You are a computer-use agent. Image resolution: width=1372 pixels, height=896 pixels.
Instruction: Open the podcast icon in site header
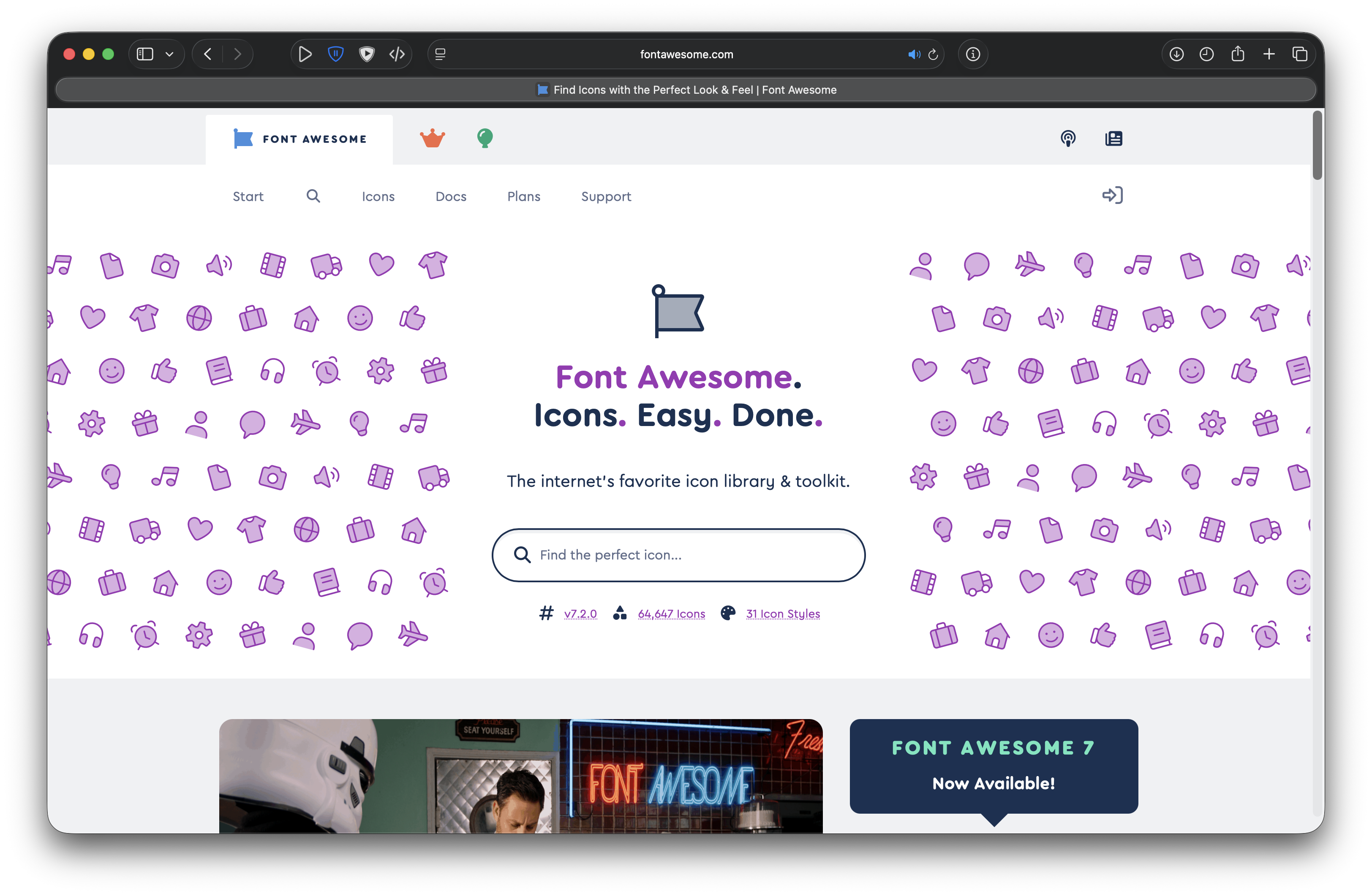coord(1068,138)
